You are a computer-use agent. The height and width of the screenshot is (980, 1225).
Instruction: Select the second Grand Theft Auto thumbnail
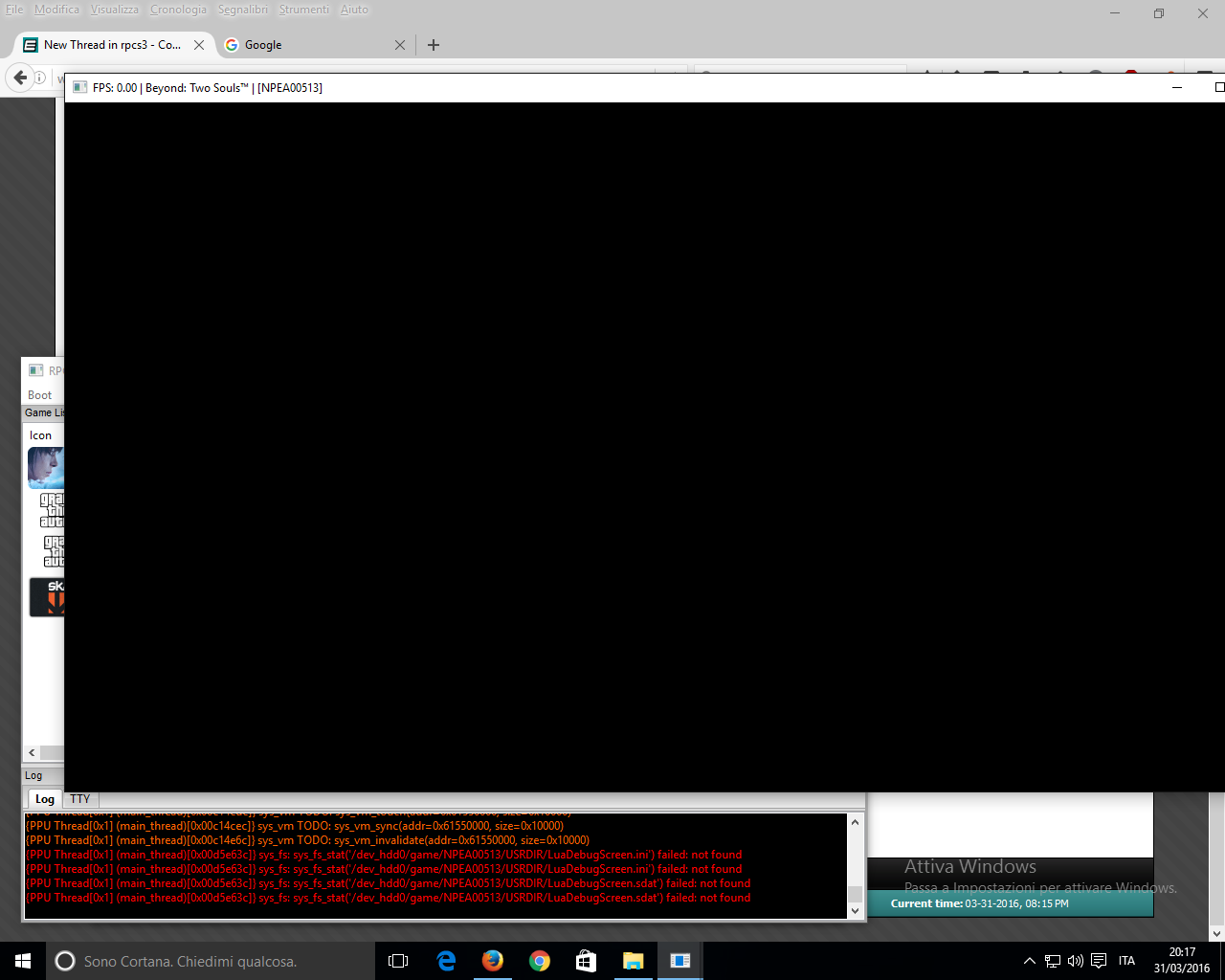coord(54,552)
